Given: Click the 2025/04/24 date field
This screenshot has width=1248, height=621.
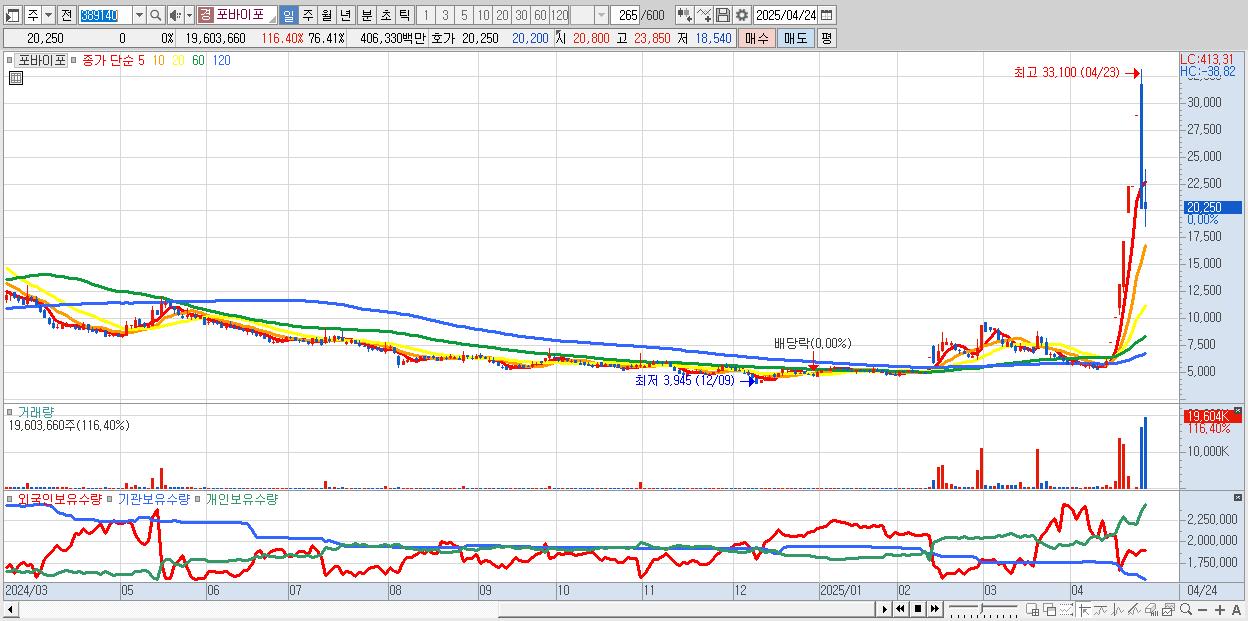Looking at the screenshot, I should pos(785,15).
